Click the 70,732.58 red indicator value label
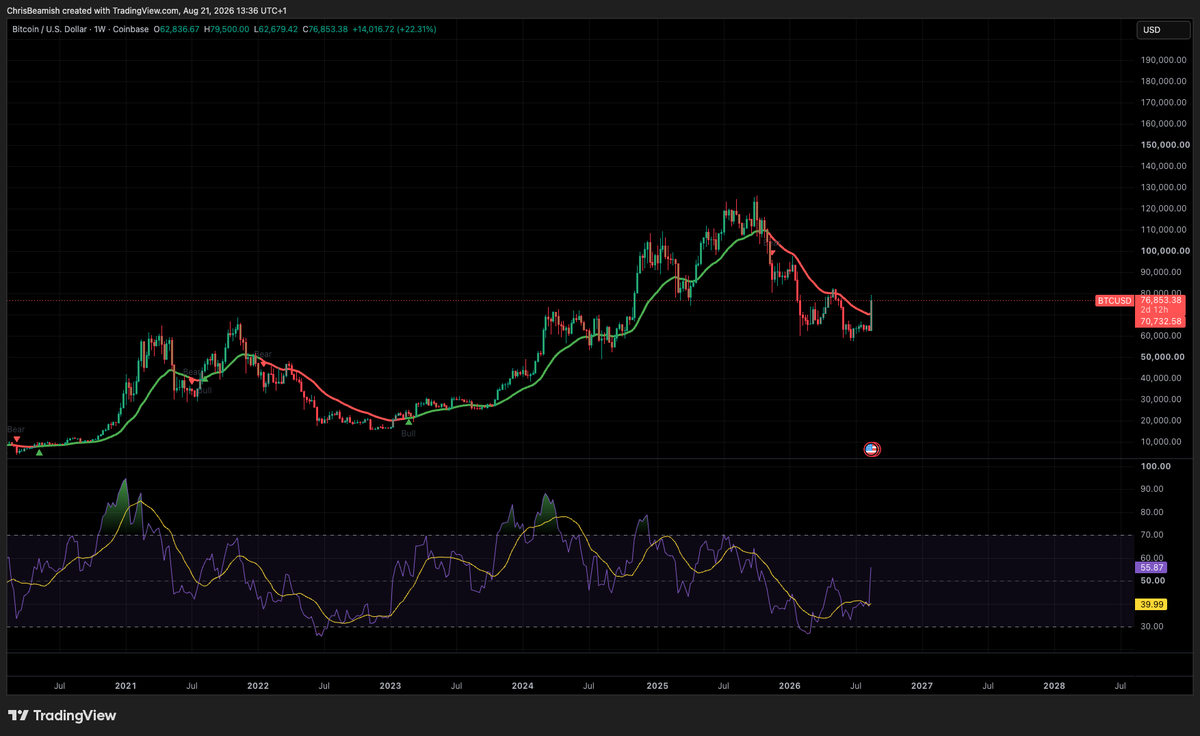Image resolution: width=1200 pixels, height=736 pixels. tap(1162, 321)
